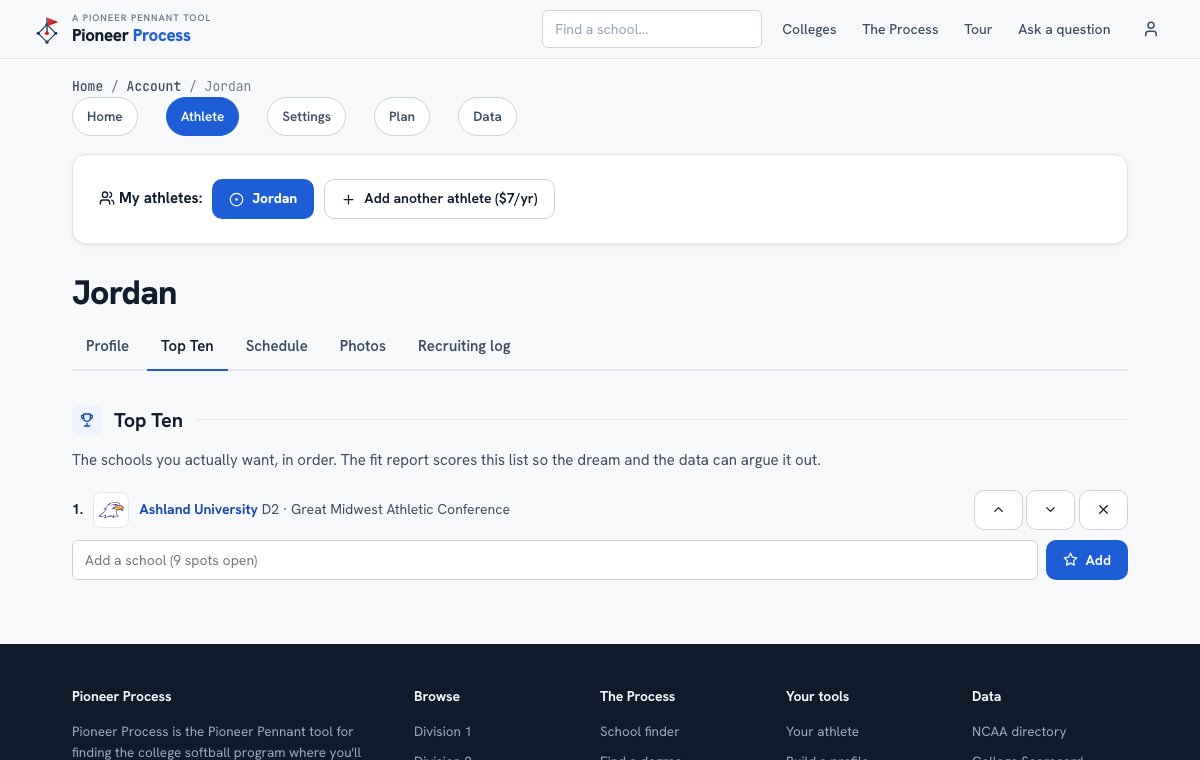Click Add another athlete button
The height and width of the screenshot is (760, 1200).
[x=439, y=199]
